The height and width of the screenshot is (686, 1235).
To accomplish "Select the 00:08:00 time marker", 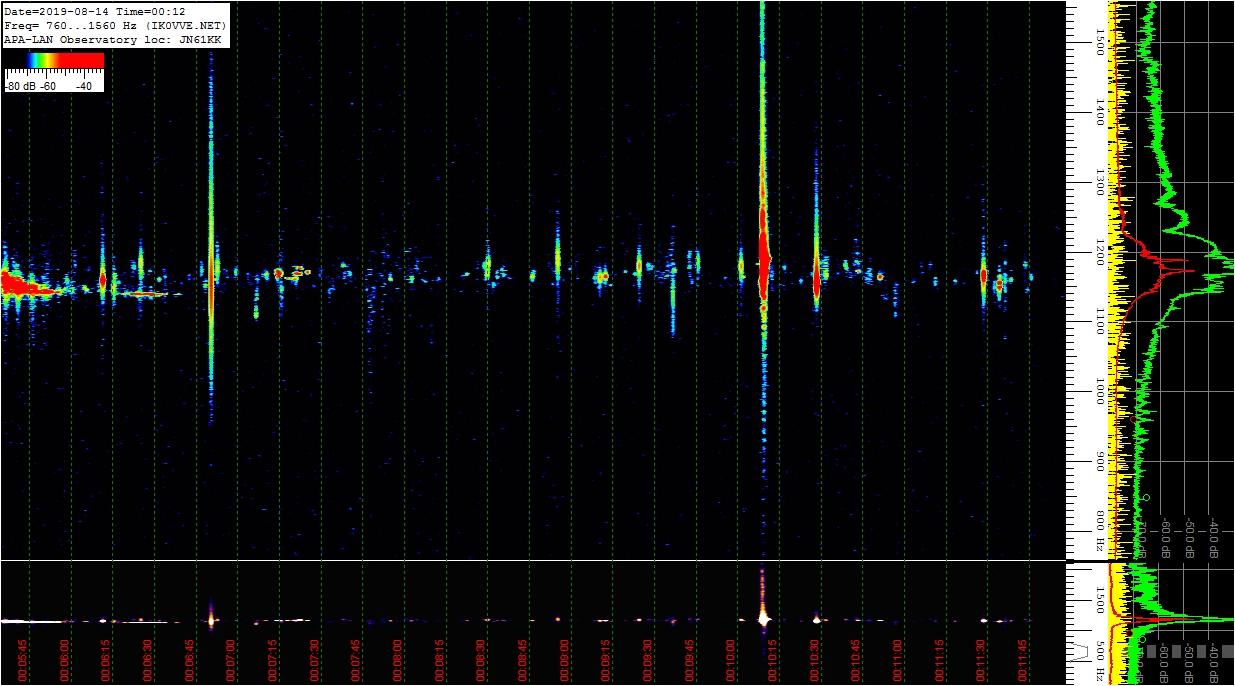I will pos(398,661).
